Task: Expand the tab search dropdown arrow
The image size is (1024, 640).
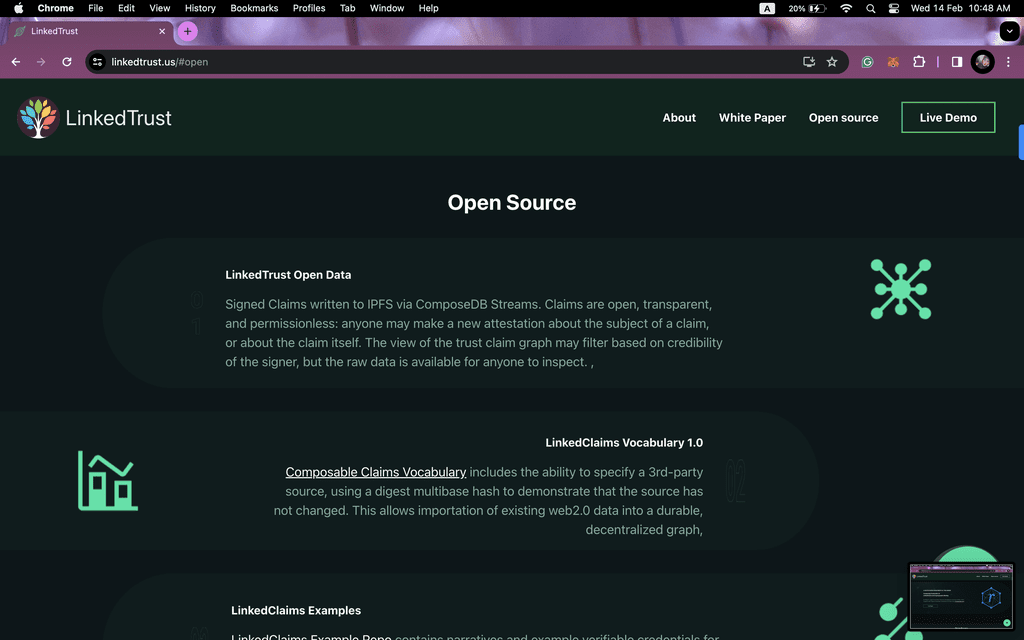Action: [1007, 31]
